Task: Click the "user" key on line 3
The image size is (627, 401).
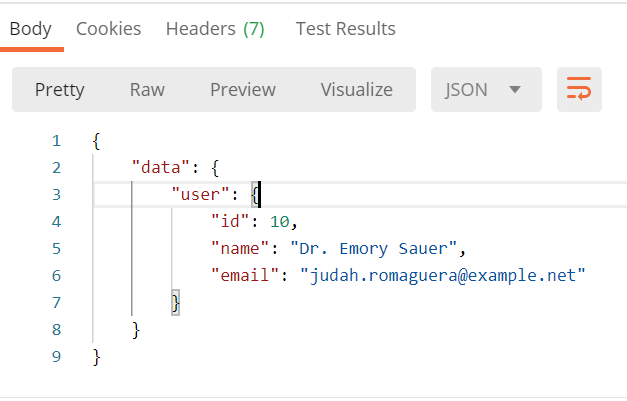Action: coord(197,194)
